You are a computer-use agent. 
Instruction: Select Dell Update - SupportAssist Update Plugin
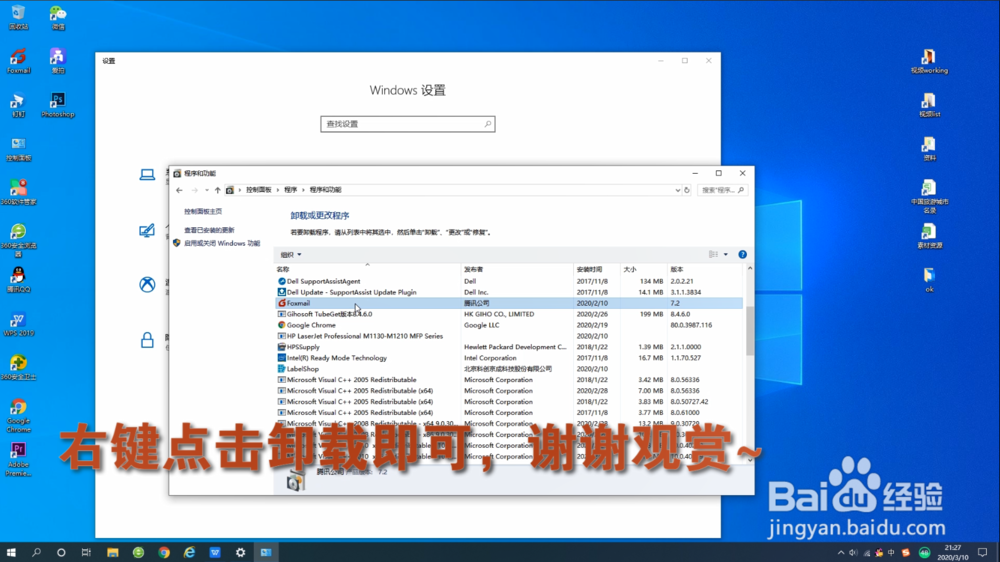tap(508, 292)
